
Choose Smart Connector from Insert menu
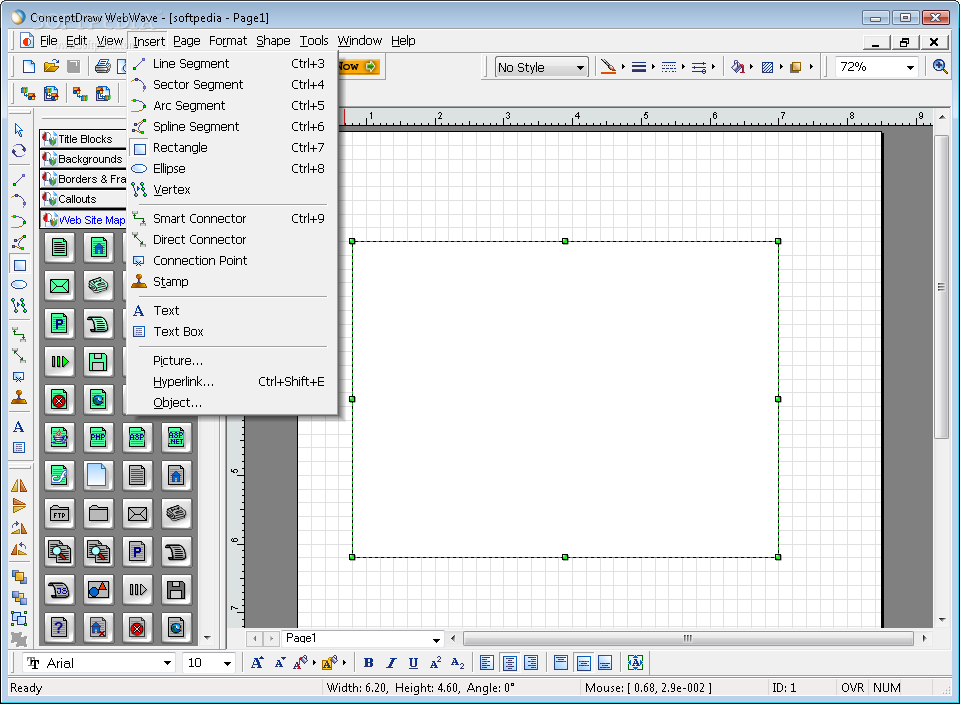click(x=199, y=218)
